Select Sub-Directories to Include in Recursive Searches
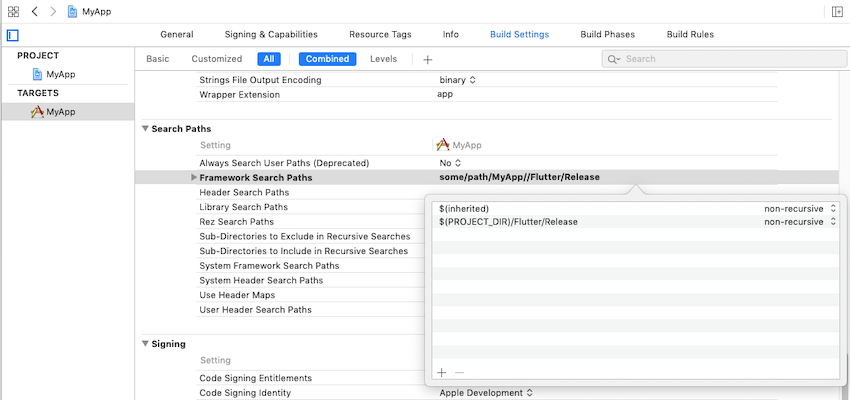Viewport: 850px width, 400px height. point(304,251)
